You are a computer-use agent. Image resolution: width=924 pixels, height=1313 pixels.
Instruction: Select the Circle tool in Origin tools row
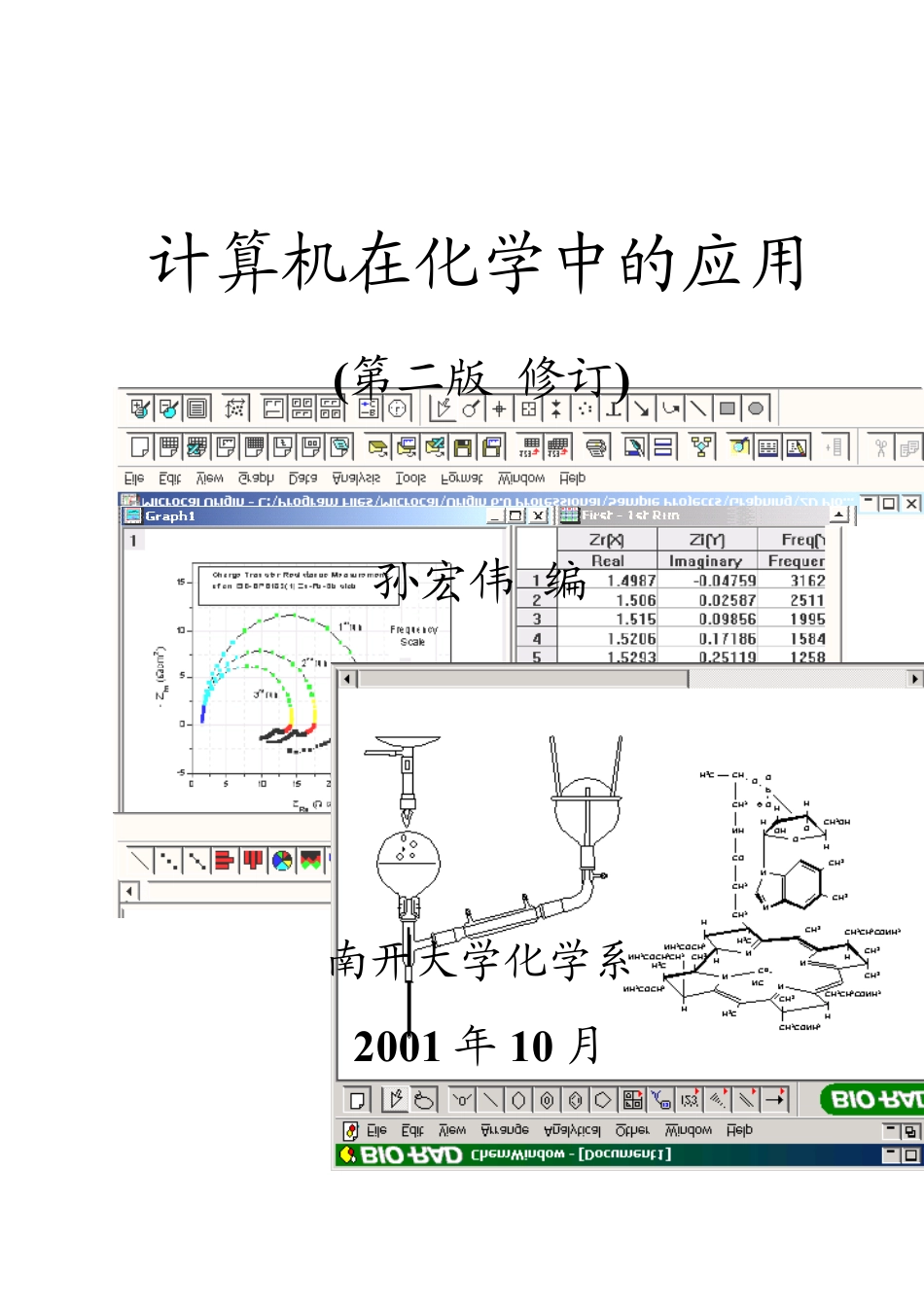coord(756,408)
